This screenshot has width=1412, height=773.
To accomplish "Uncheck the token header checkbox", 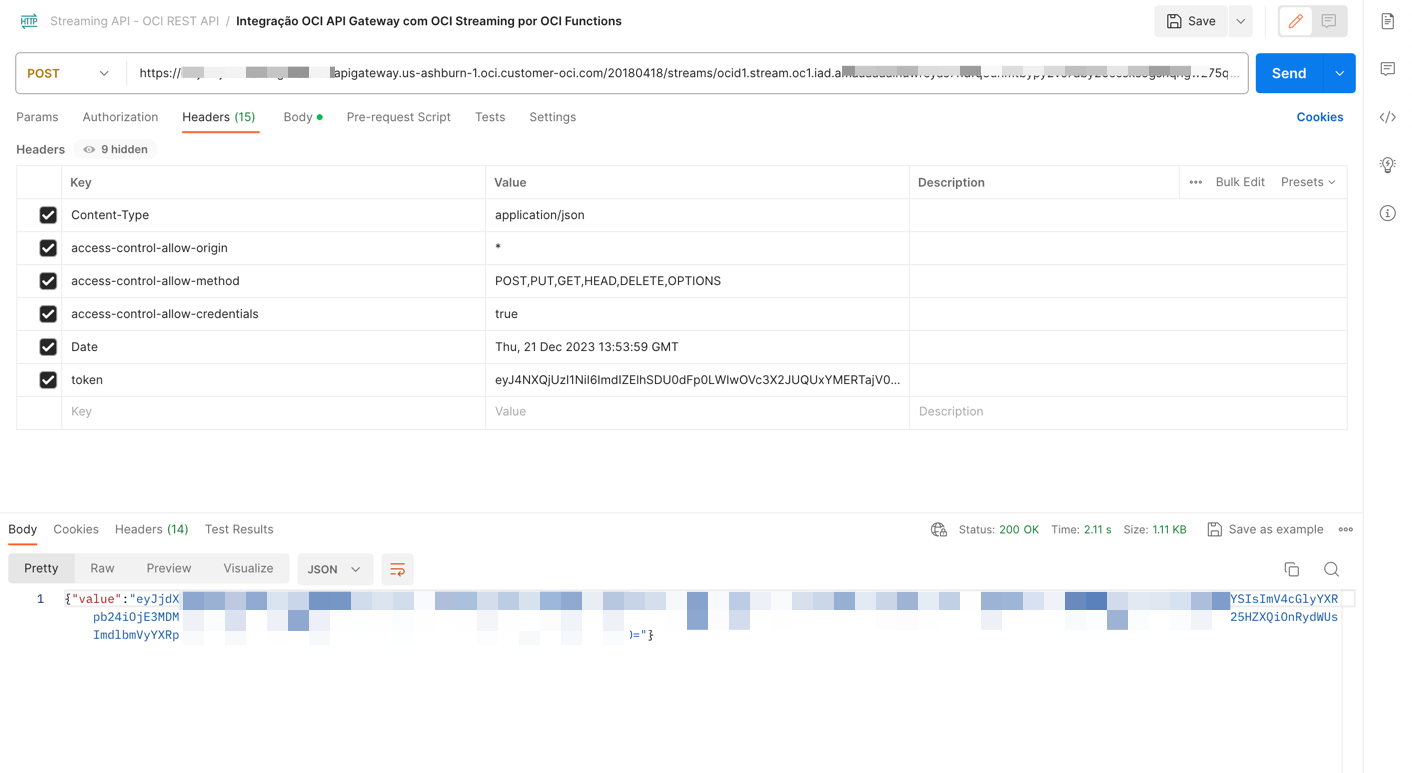I will point(48,380).
